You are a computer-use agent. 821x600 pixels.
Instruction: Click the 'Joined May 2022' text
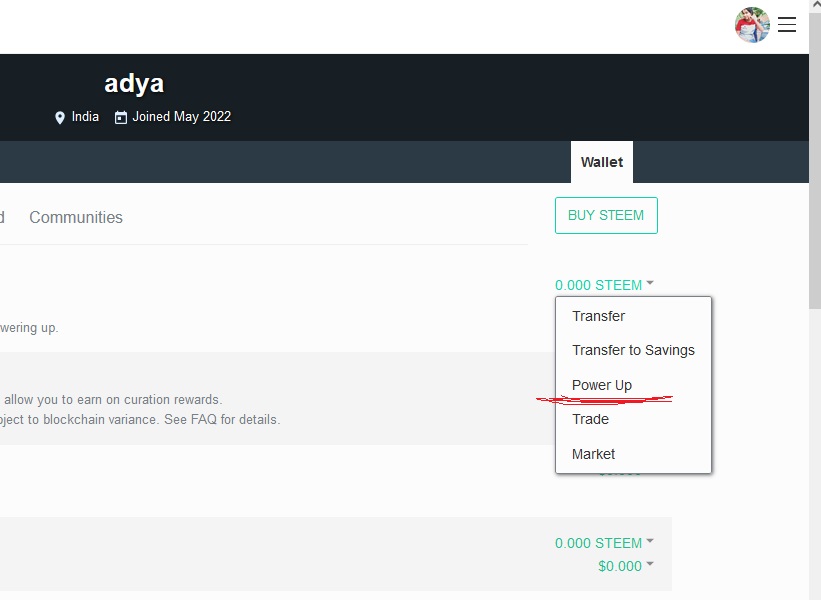[182, 116]
